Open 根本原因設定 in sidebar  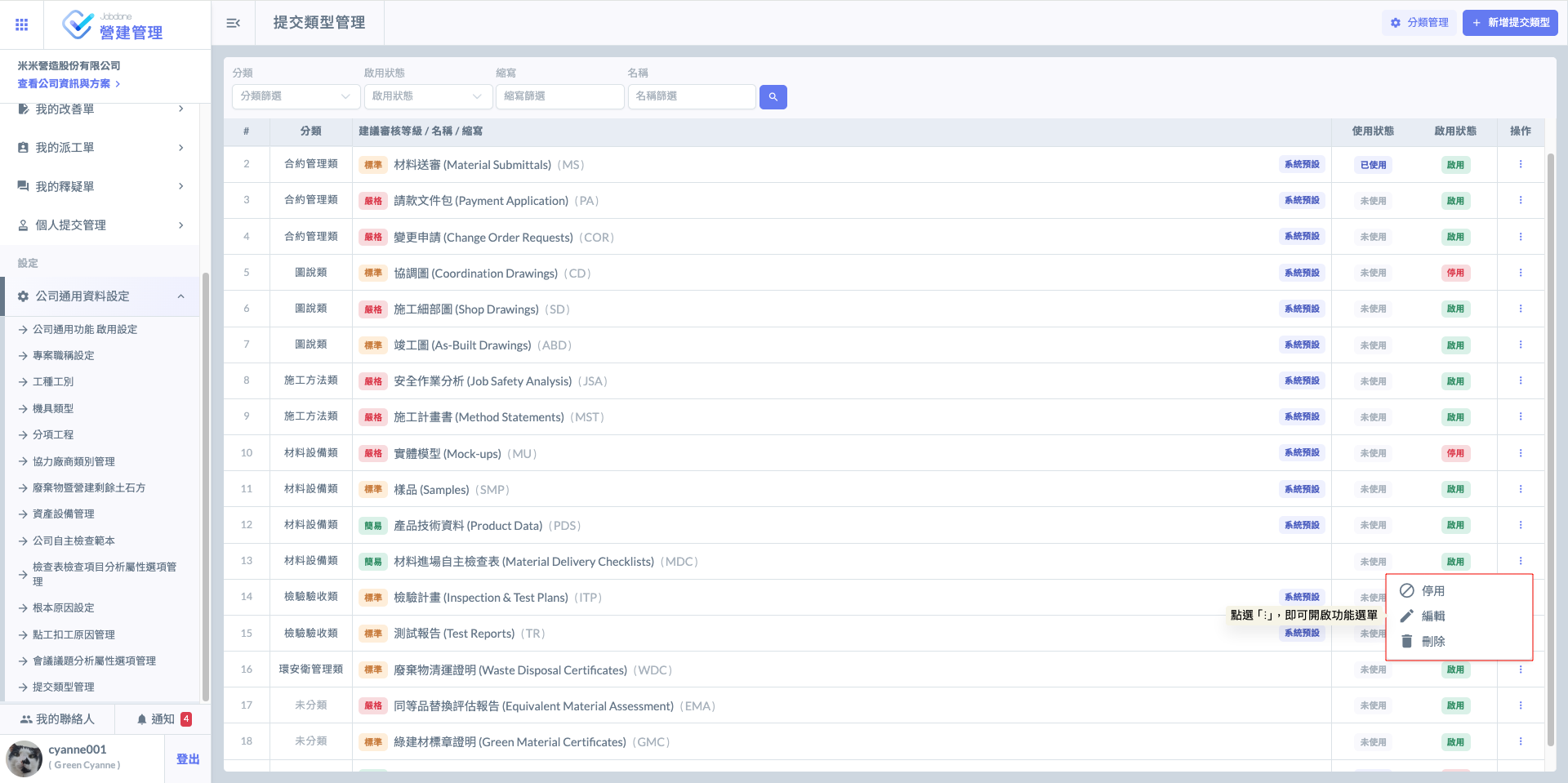coord(64,607)
